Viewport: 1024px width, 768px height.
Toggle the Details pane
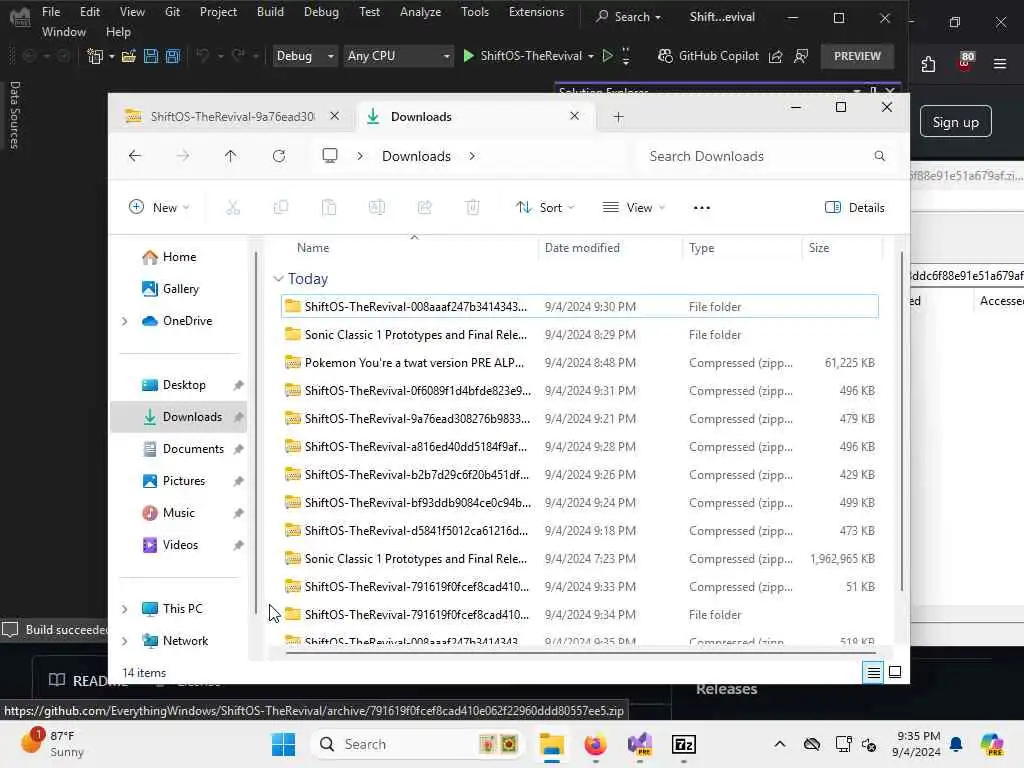pyautogui.click(x=855, y=208)
